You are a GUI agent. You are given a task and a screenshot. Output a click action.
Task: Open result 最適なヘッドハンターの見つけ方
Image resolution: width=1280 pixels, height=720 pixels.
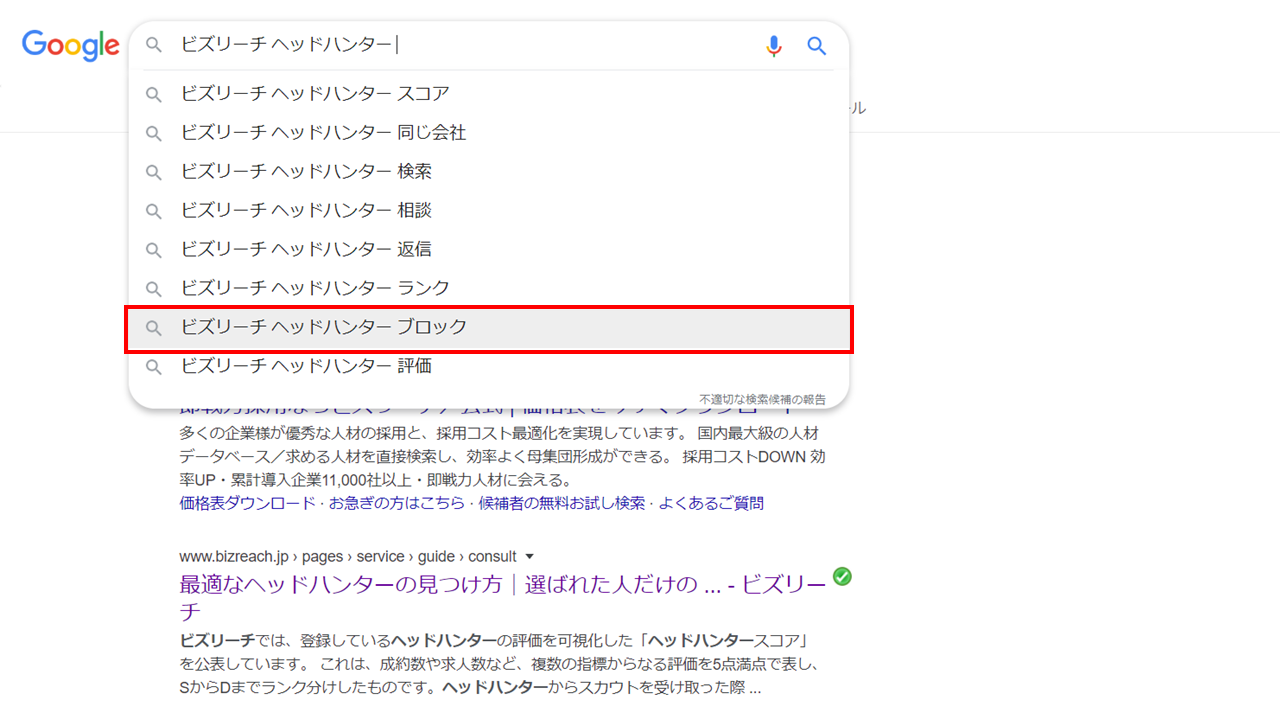(503, 598)
